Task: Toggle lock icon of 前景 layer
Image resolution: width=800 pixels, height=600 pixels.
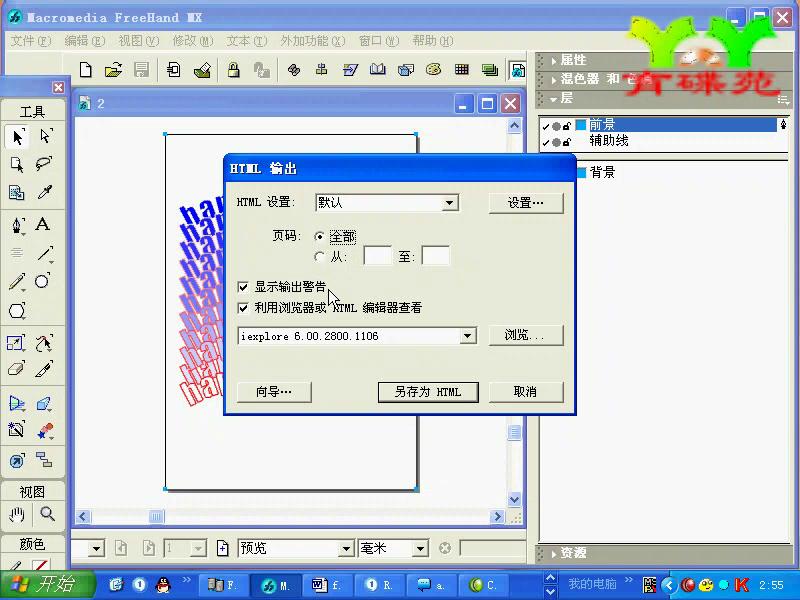Action: click(x=566, y=126)
